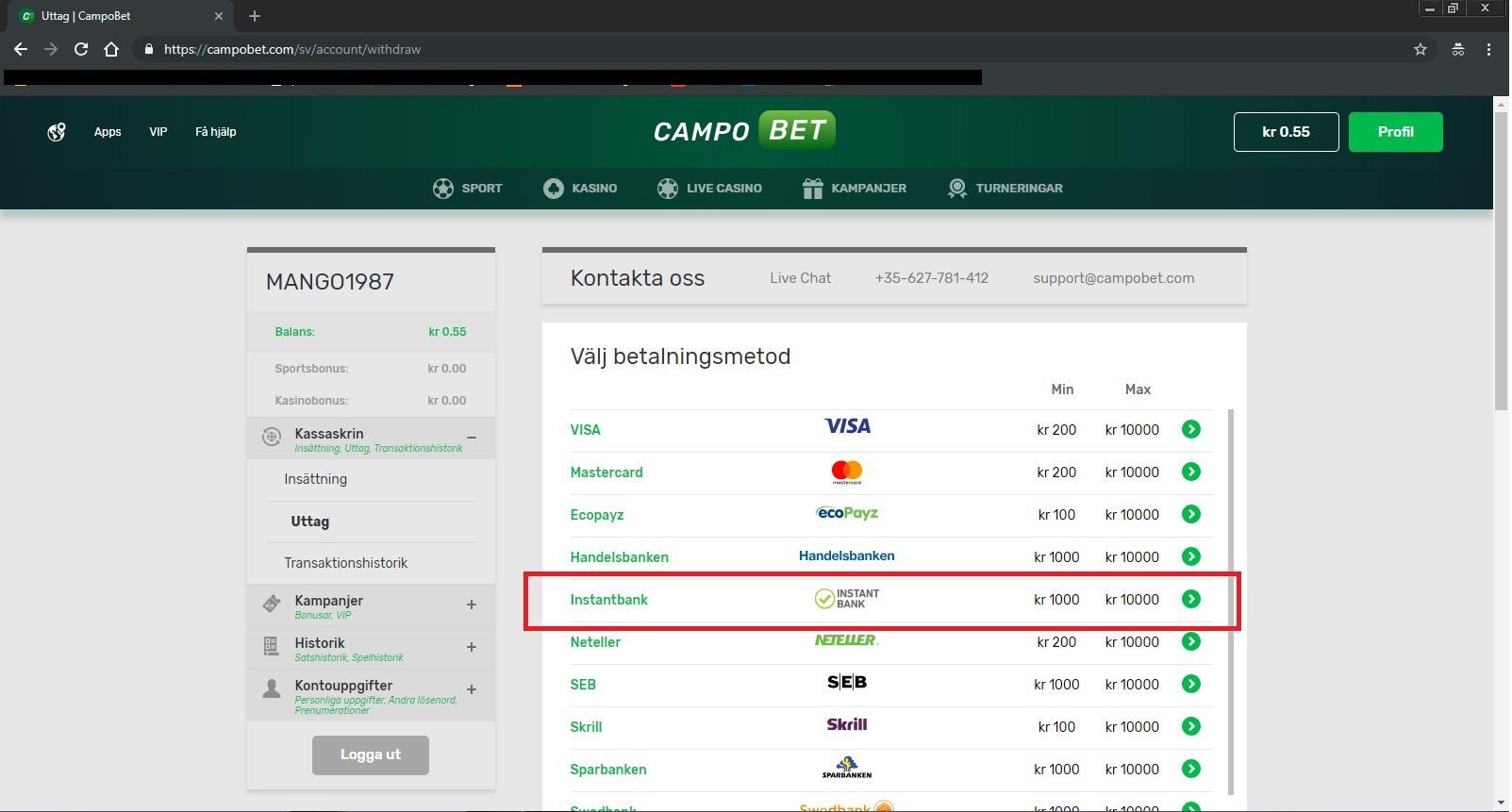Viewport: 1512px width, 812px height.
Task: Choose the Instantbank payment method name
Action: click(609, 600)
